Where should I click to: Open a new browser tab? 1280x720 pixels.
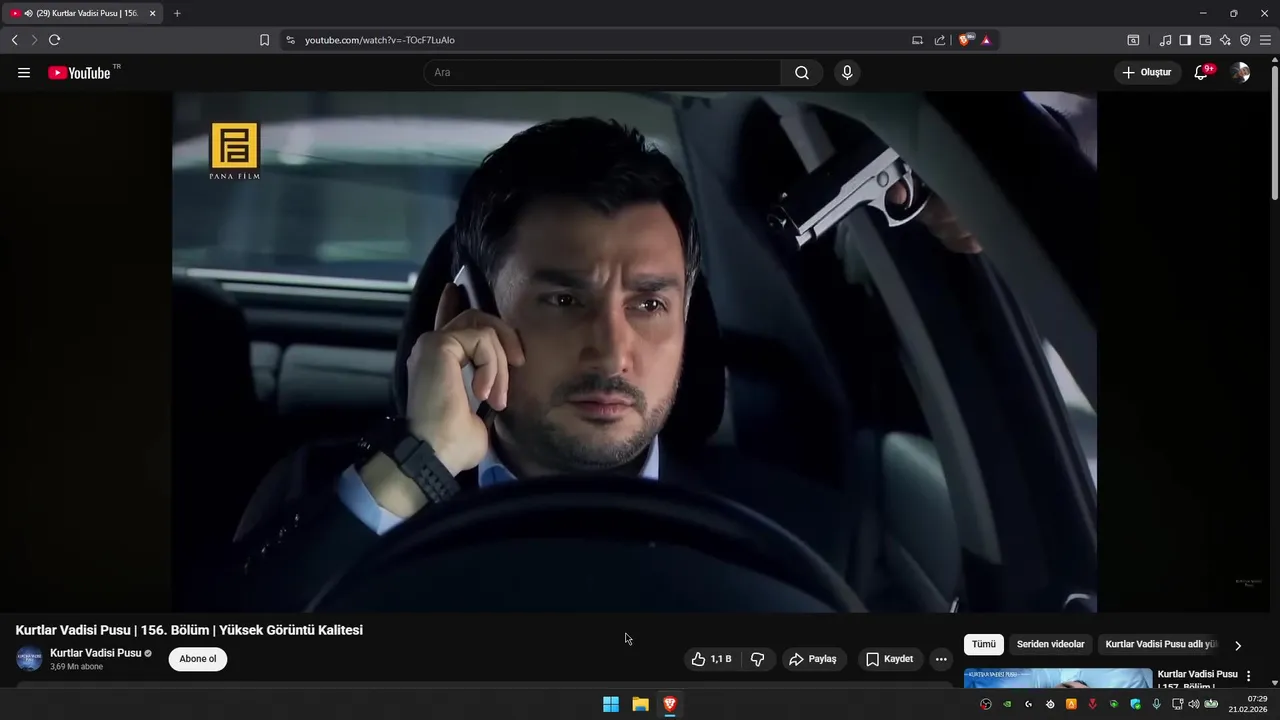point(177,13)
